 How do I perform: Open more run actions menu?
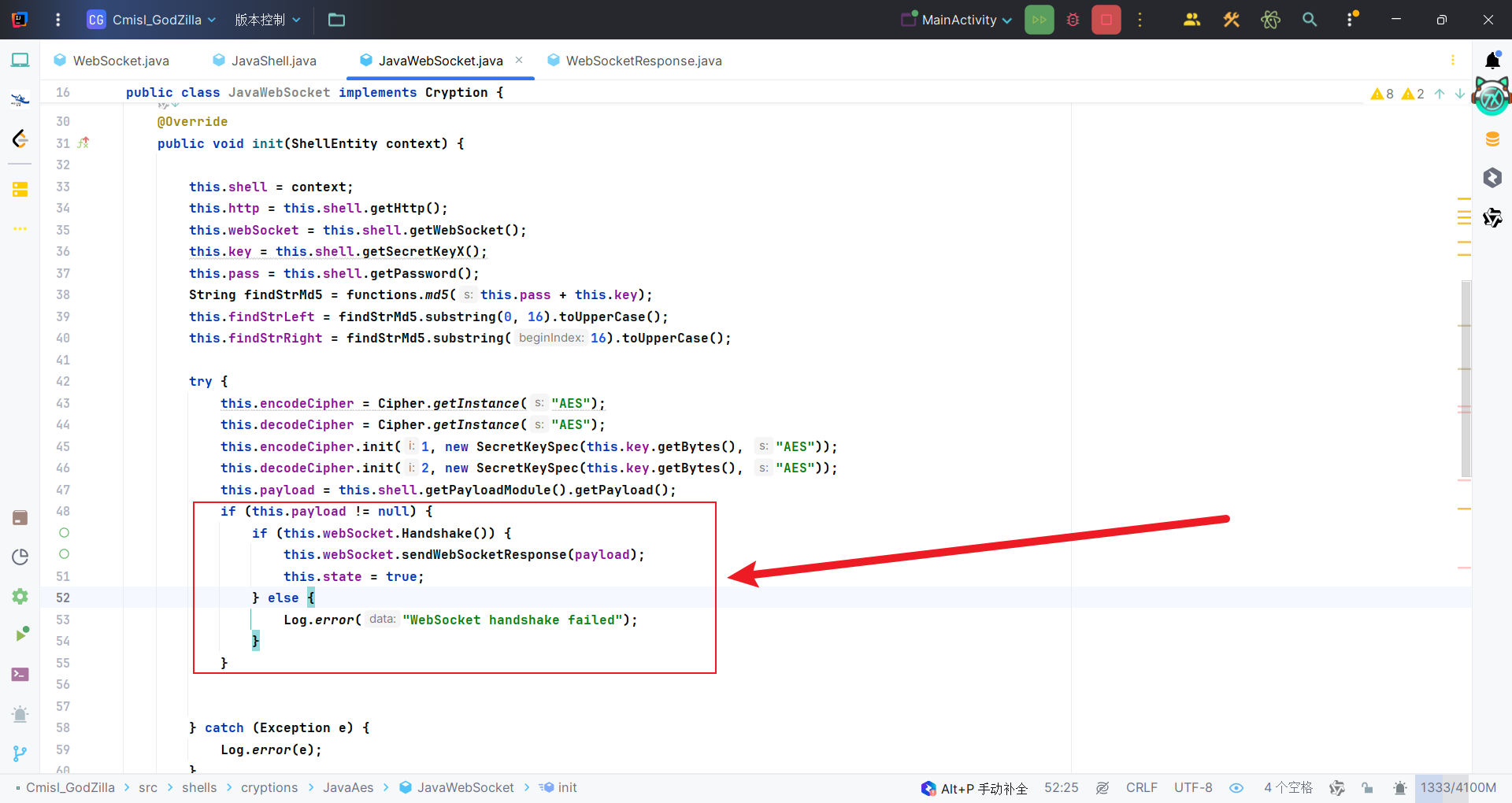pos(1140,20)
